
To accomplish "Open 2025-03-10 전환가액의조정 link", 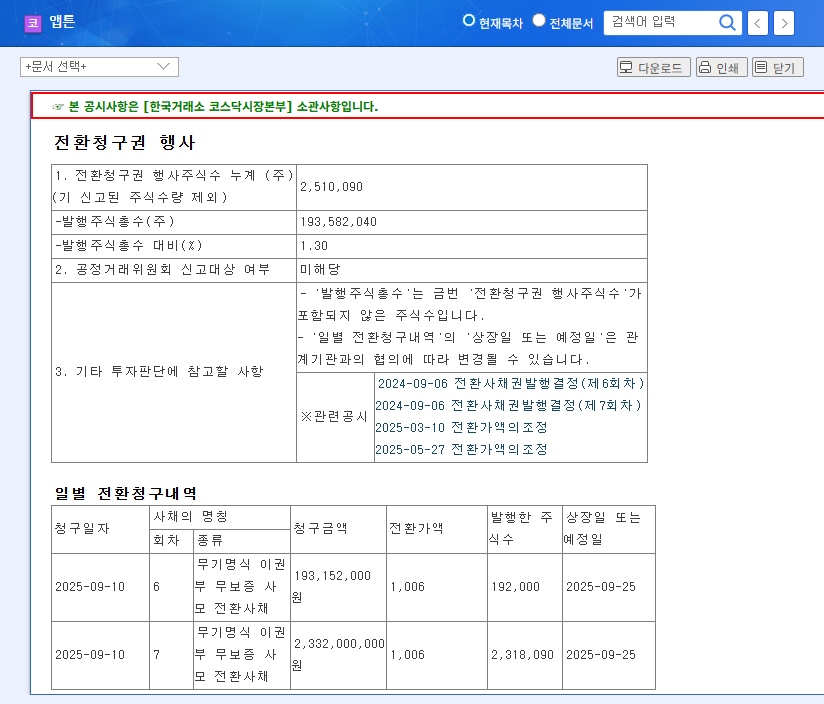I will tap(461, 428).
